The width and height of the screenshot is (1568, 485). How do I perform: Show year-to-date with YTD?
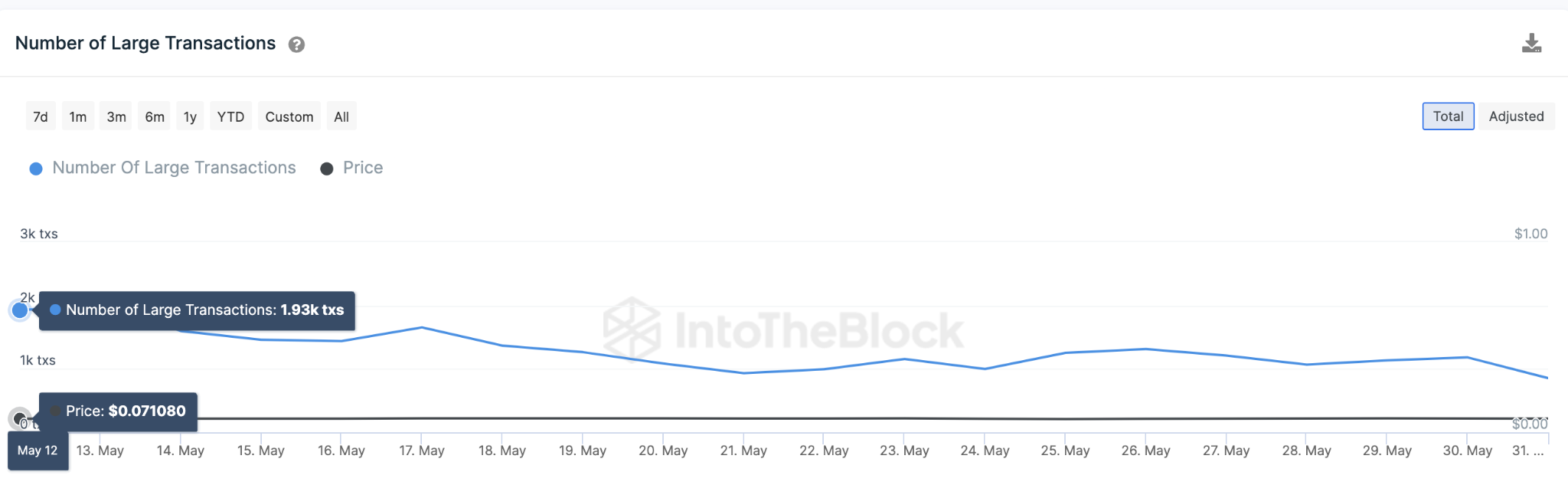(230, 116)
